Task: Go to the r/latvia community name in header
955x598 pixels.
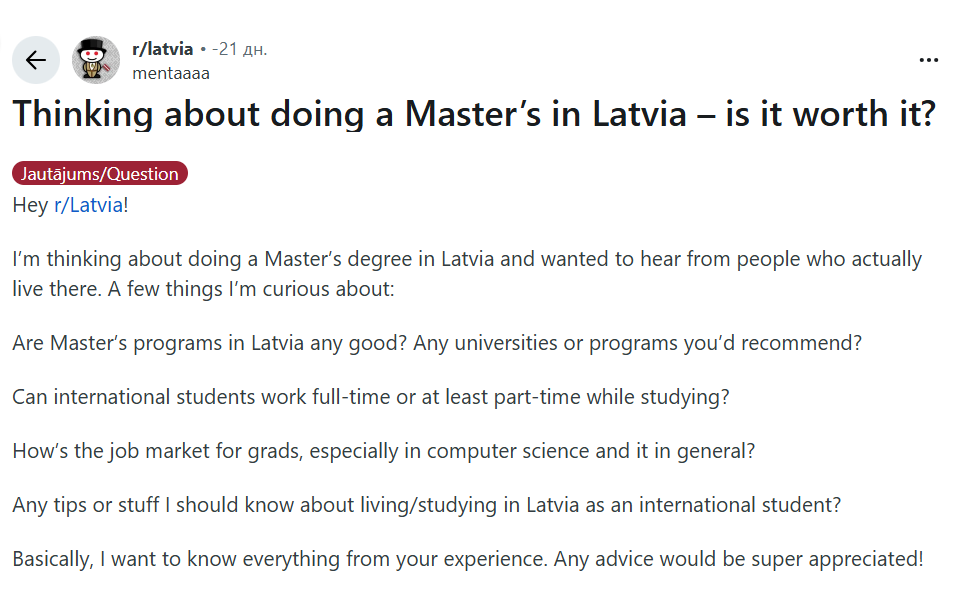Action: click(162, 49)
